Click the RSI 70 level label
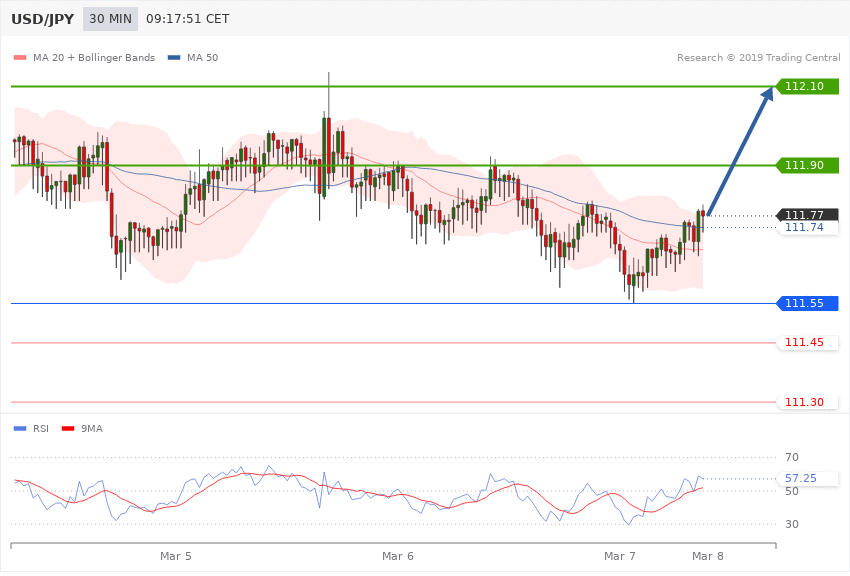Screen dimensions: 850x576 coord(791,457)
